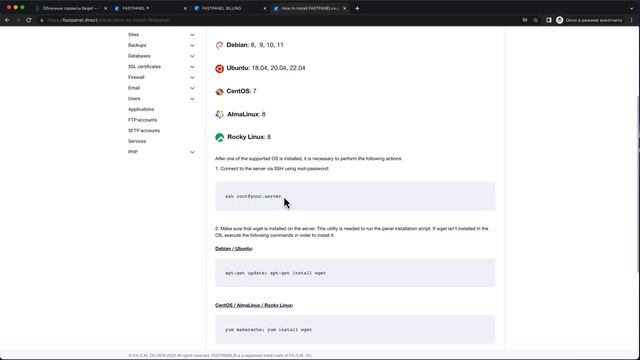Open the Sites sidebar item

click(133, 35)
